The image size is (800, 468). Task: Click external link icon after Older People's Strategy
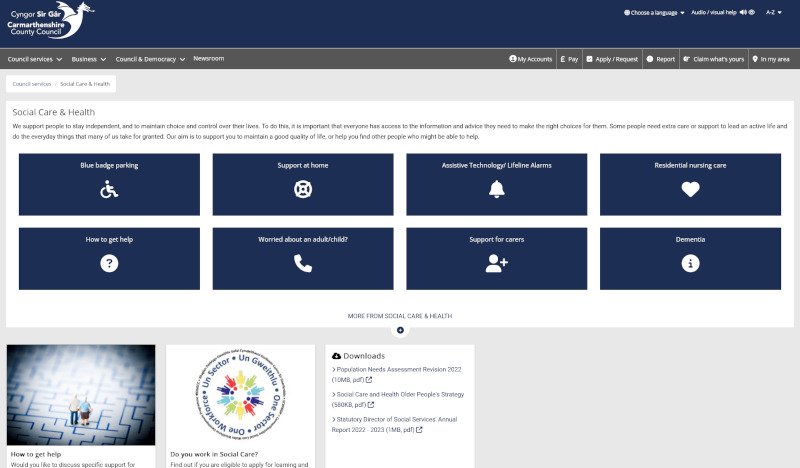coord(371,405)
